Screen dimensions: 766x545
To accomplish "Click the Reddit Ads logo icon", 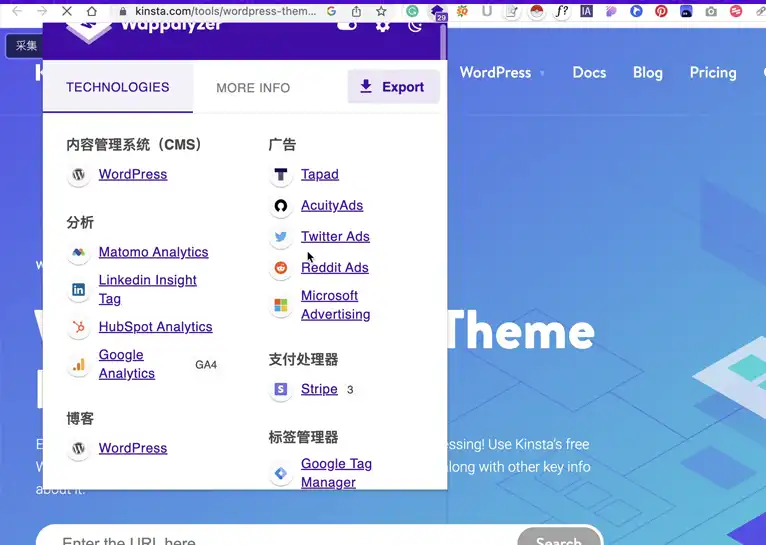I will pyautogui.click(x=281, y=268).
